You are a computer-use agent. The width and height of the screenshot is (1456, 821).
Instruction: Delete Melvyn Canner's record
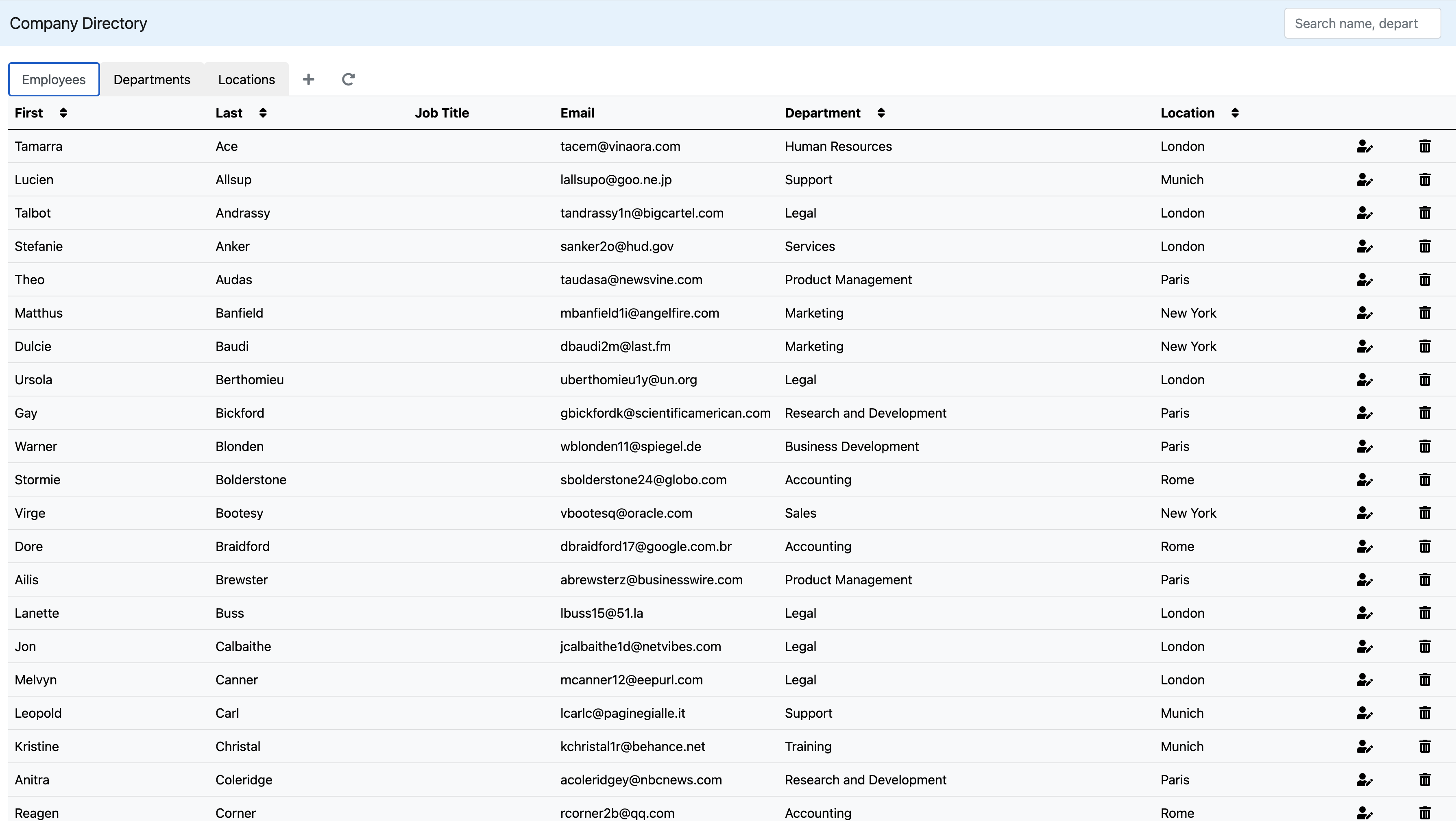[x=1425, y=680]
